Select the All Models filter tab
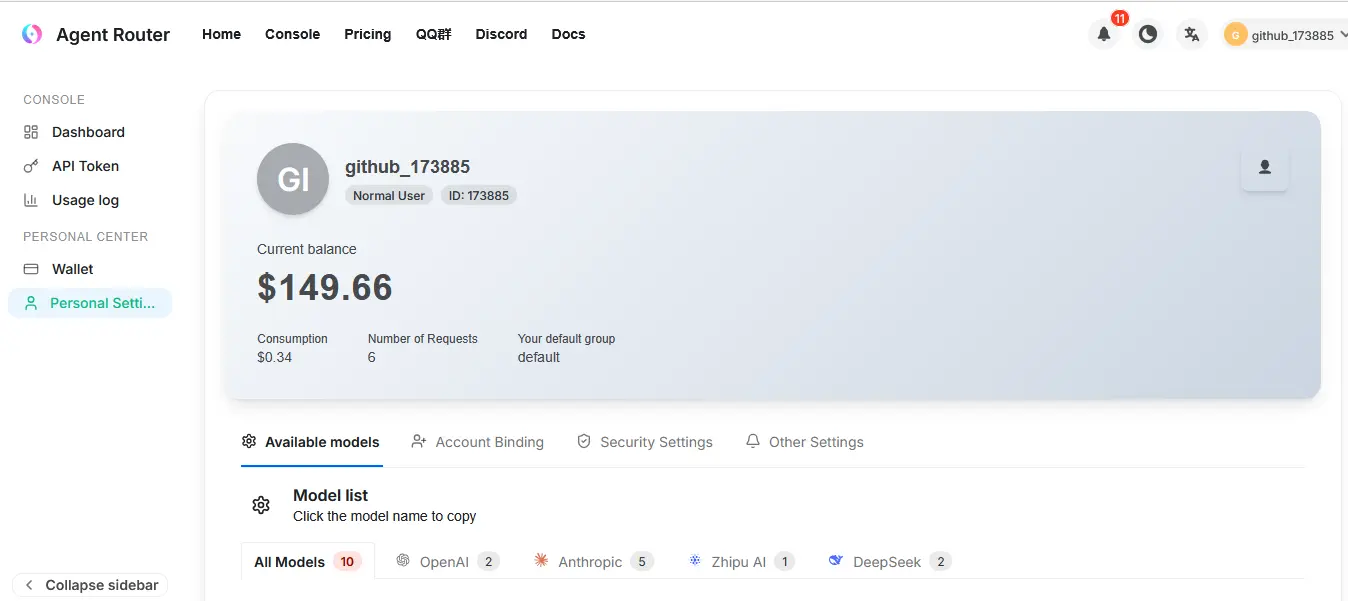Image resolution: width=1348 pixels, height=601 pixels. click(308, 561)
